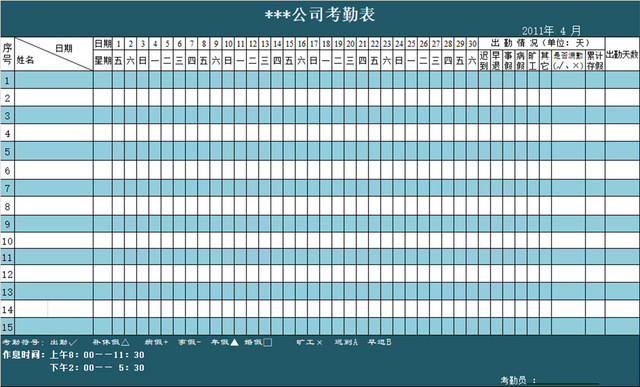Select the text "下午2:00－－ 5:30"
Viewport: 640px width, 387px height.
(97, 368)
